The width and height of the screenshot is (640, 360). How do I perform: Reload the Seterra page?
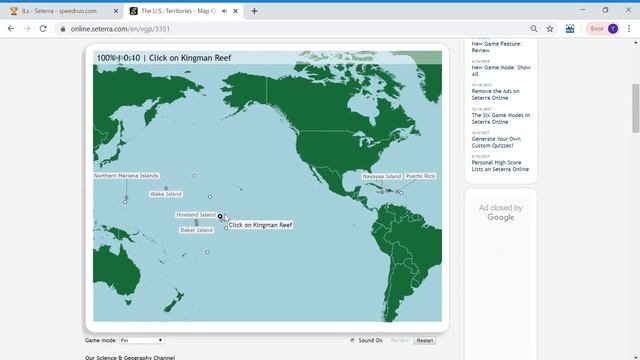pyautogui.click(x=43, y=29)
